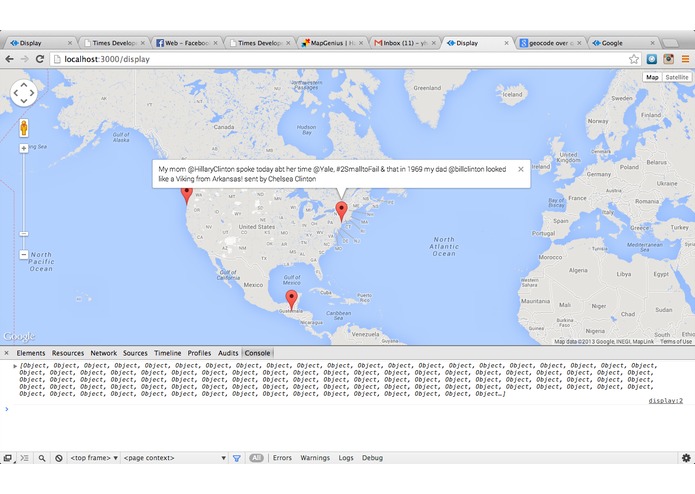Zoom in with map plus button

click(24, 148)
